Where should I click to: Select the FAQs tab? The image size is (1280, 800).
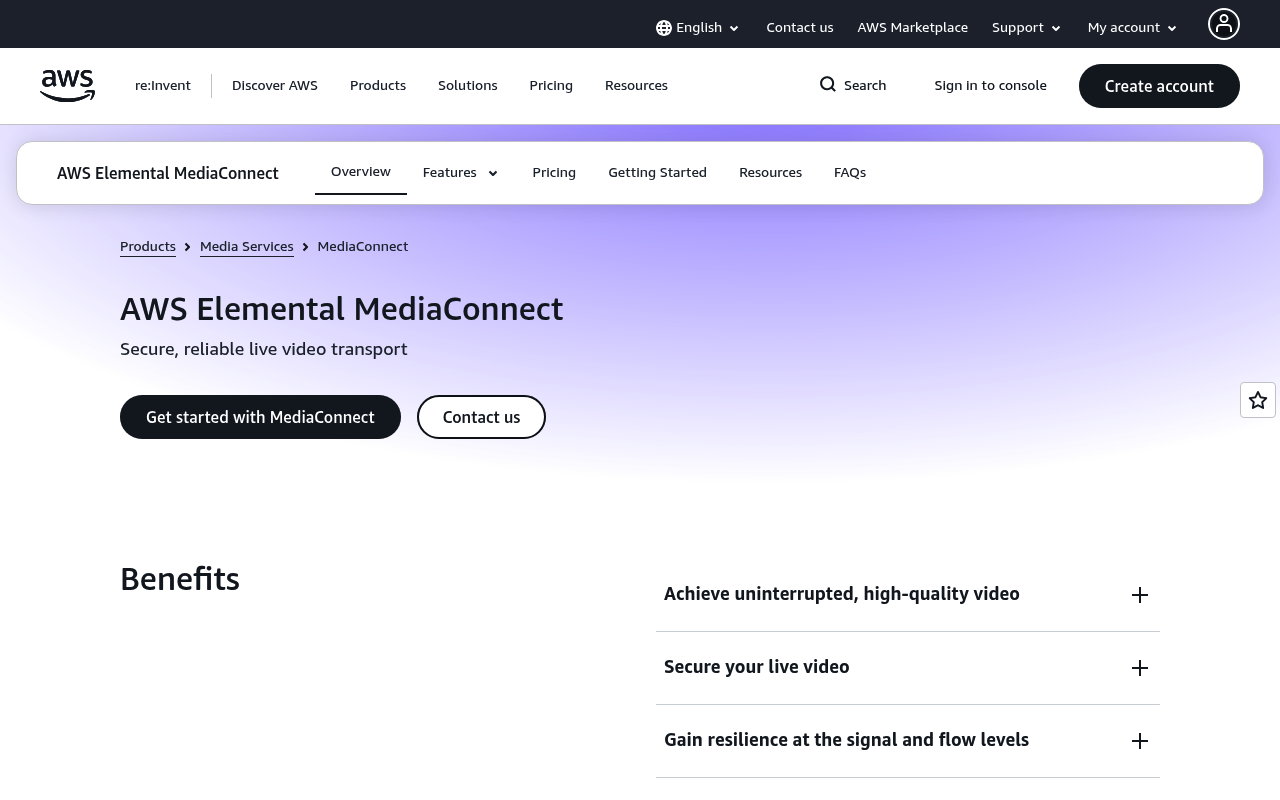tap(850, 173)
